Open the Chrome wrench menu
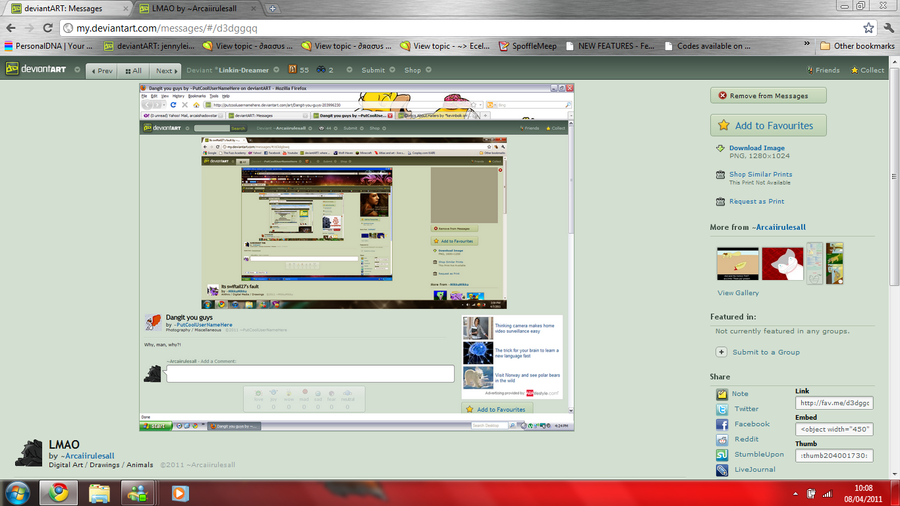Screen dimensions: 900x506 (x=889, y=28)
